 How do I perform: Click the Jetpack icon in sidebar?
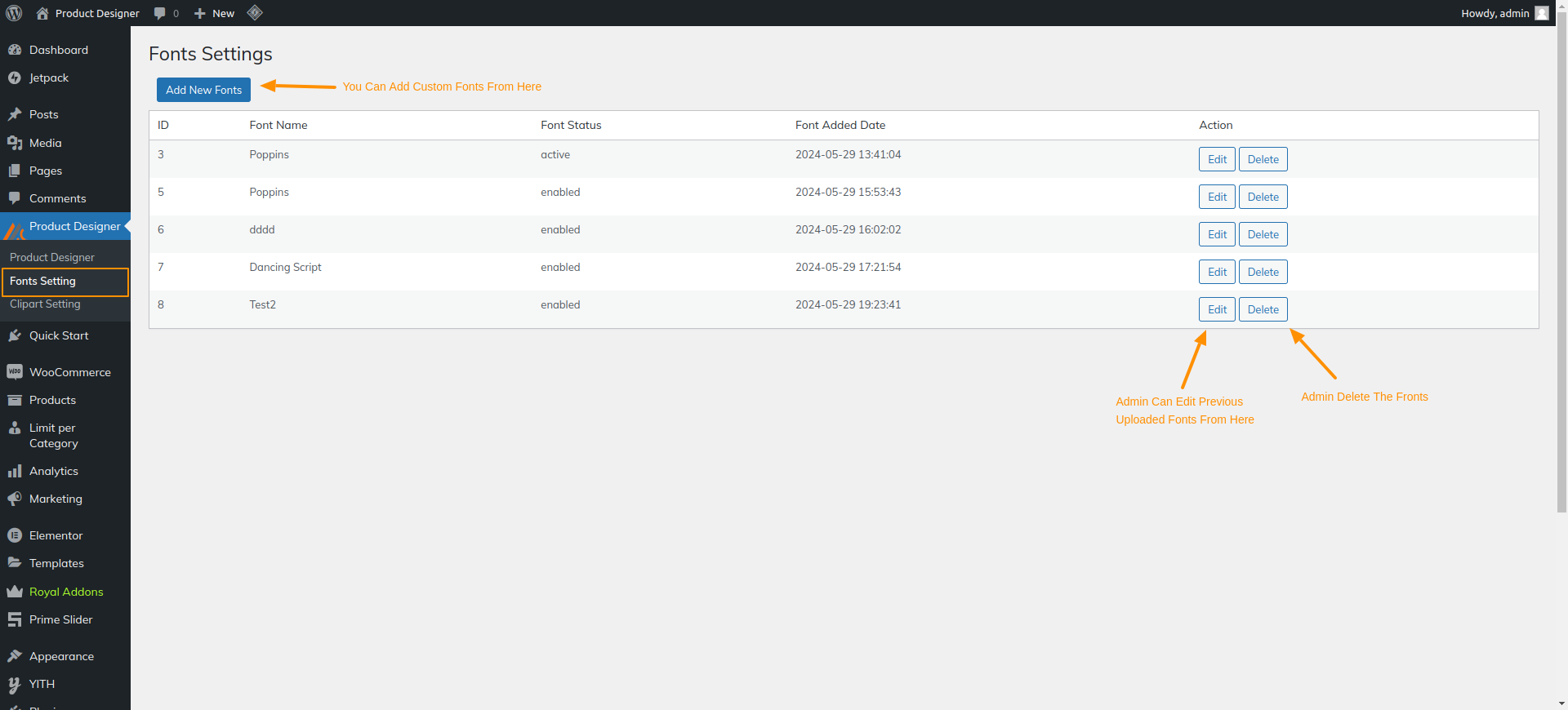tap(15, 78)
